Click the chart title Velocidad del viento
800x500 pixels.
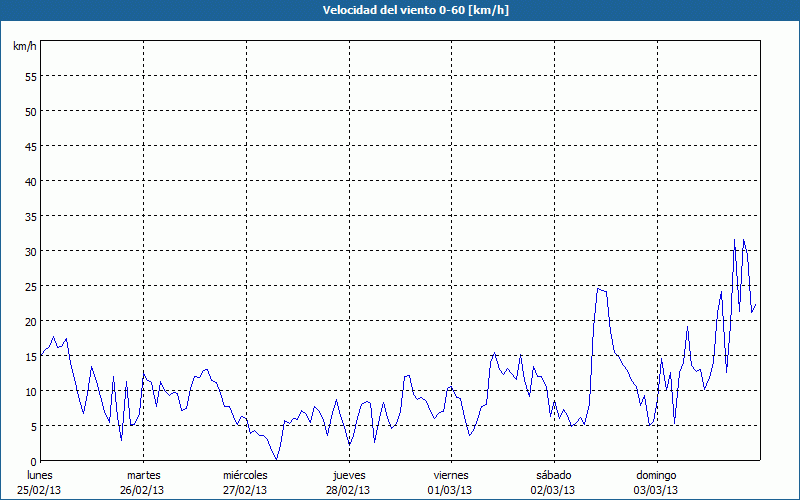coord(399,10)
